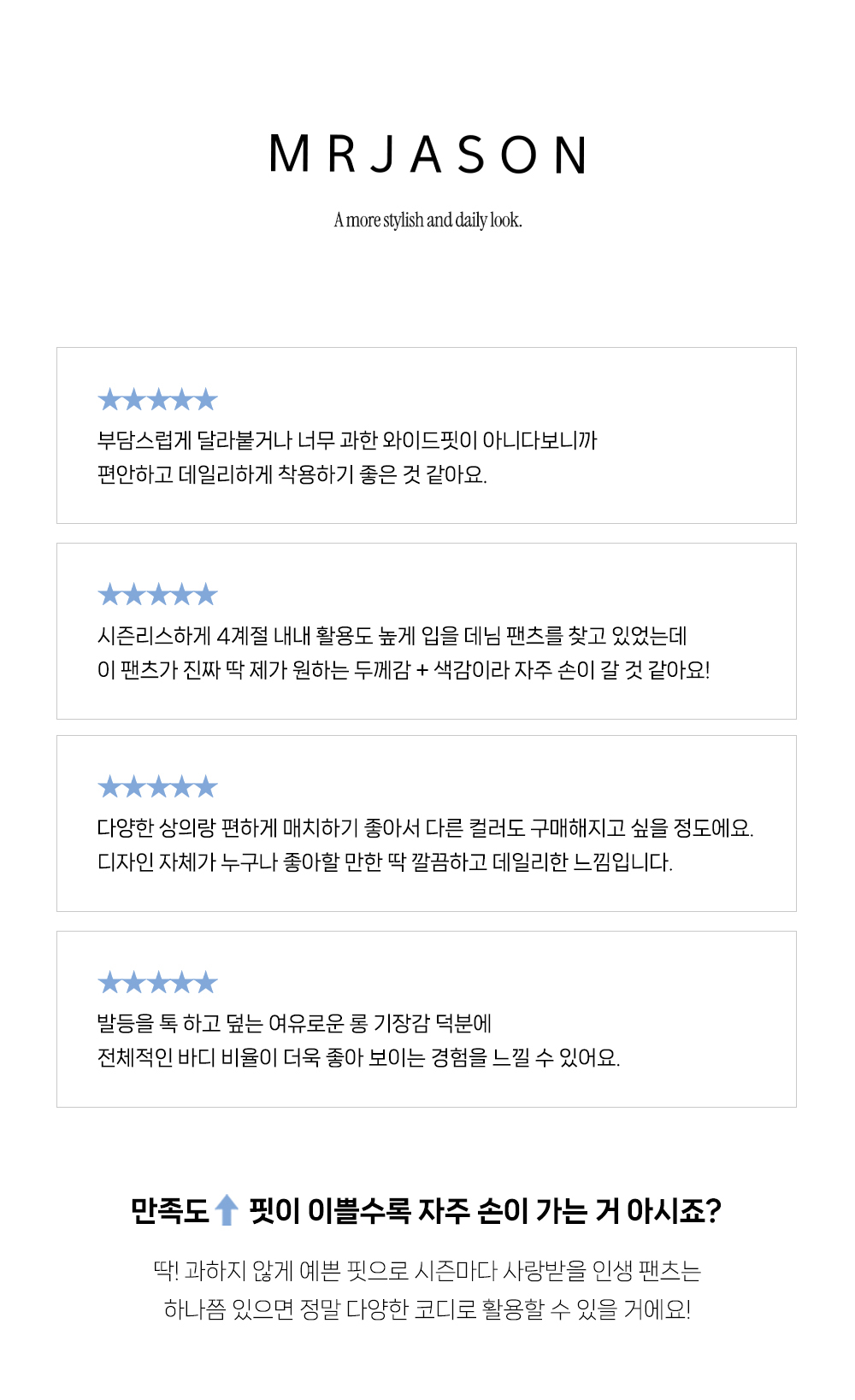This screenshot has height=1400, width=855.
Task: Select the review line 전체적인 바디 비율이
Action: pos(358,1057)
